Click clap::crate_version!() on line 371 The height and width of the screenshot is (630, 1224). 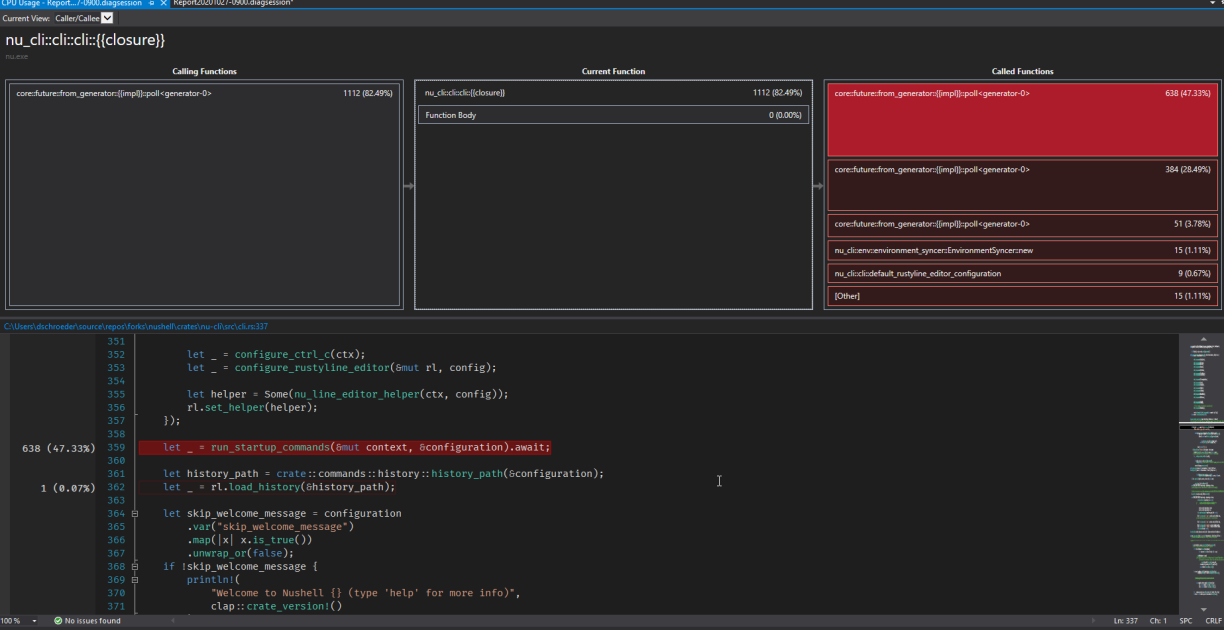click(276, 606)
